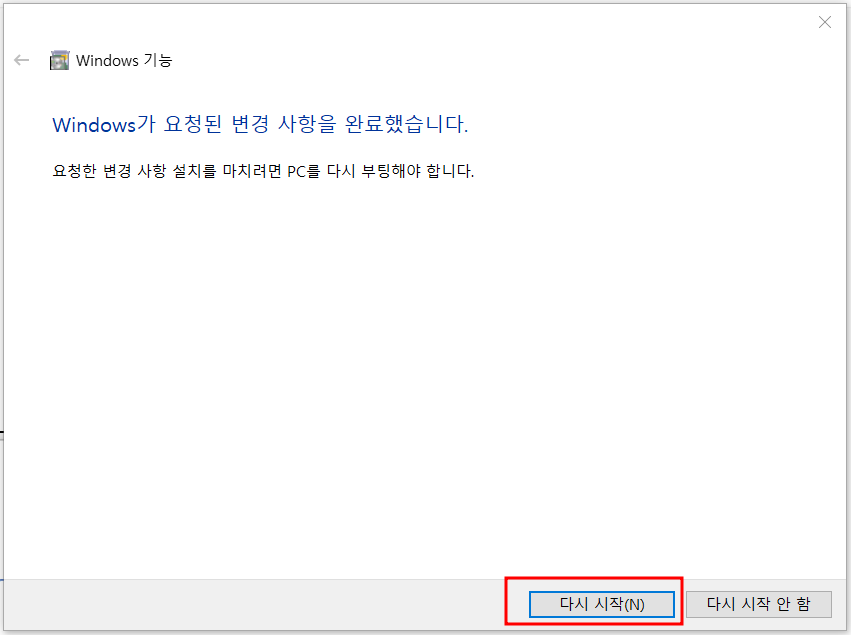Click 부팅해야 합니다 text in message
The width and height of the screenshot is (851, 635).
[417, 171]
